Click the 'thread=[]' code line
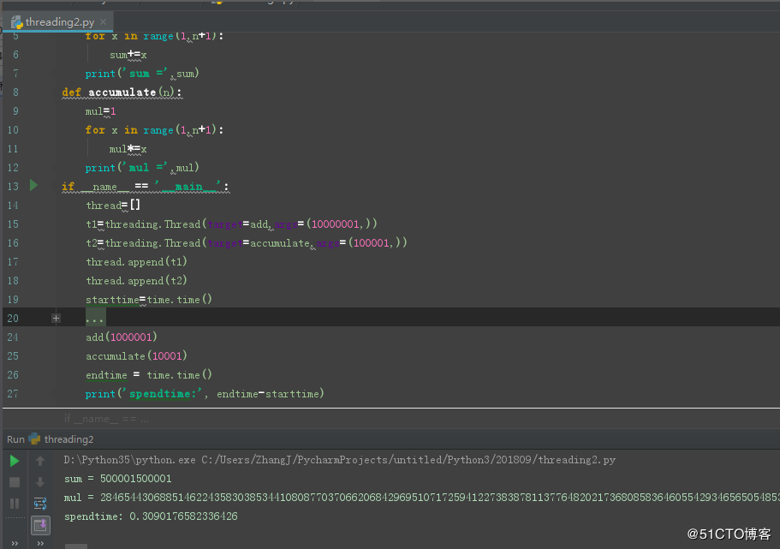This screenshot has height=549, width=780. pos(113,205)
